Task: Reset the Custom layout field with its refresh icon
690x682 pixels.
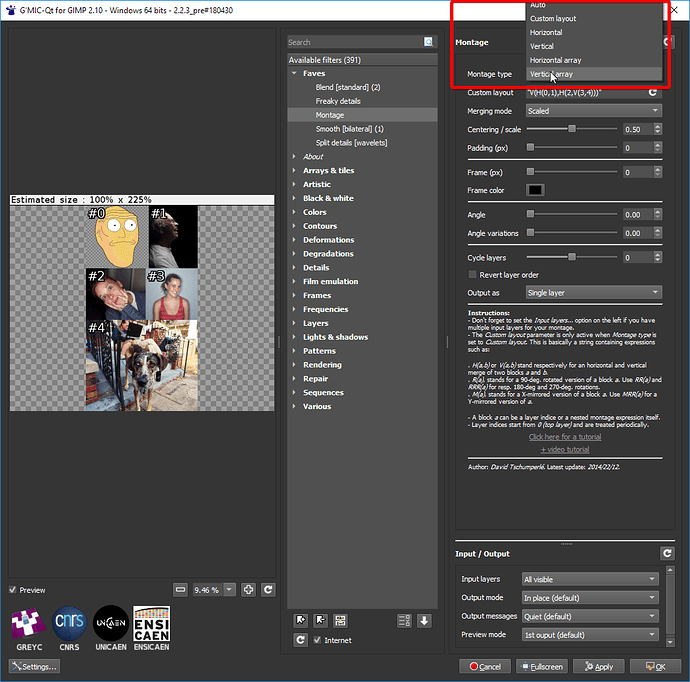Action: click(x=653, y=92)
